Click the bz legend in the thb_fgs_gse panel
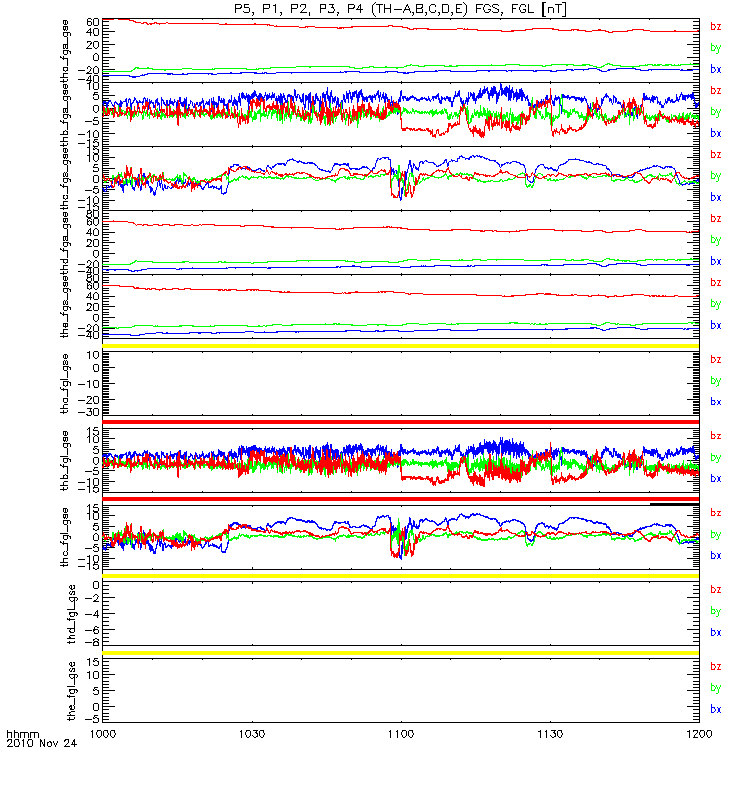Viewport: 750px width, 800px height. [x=716, y=91]
